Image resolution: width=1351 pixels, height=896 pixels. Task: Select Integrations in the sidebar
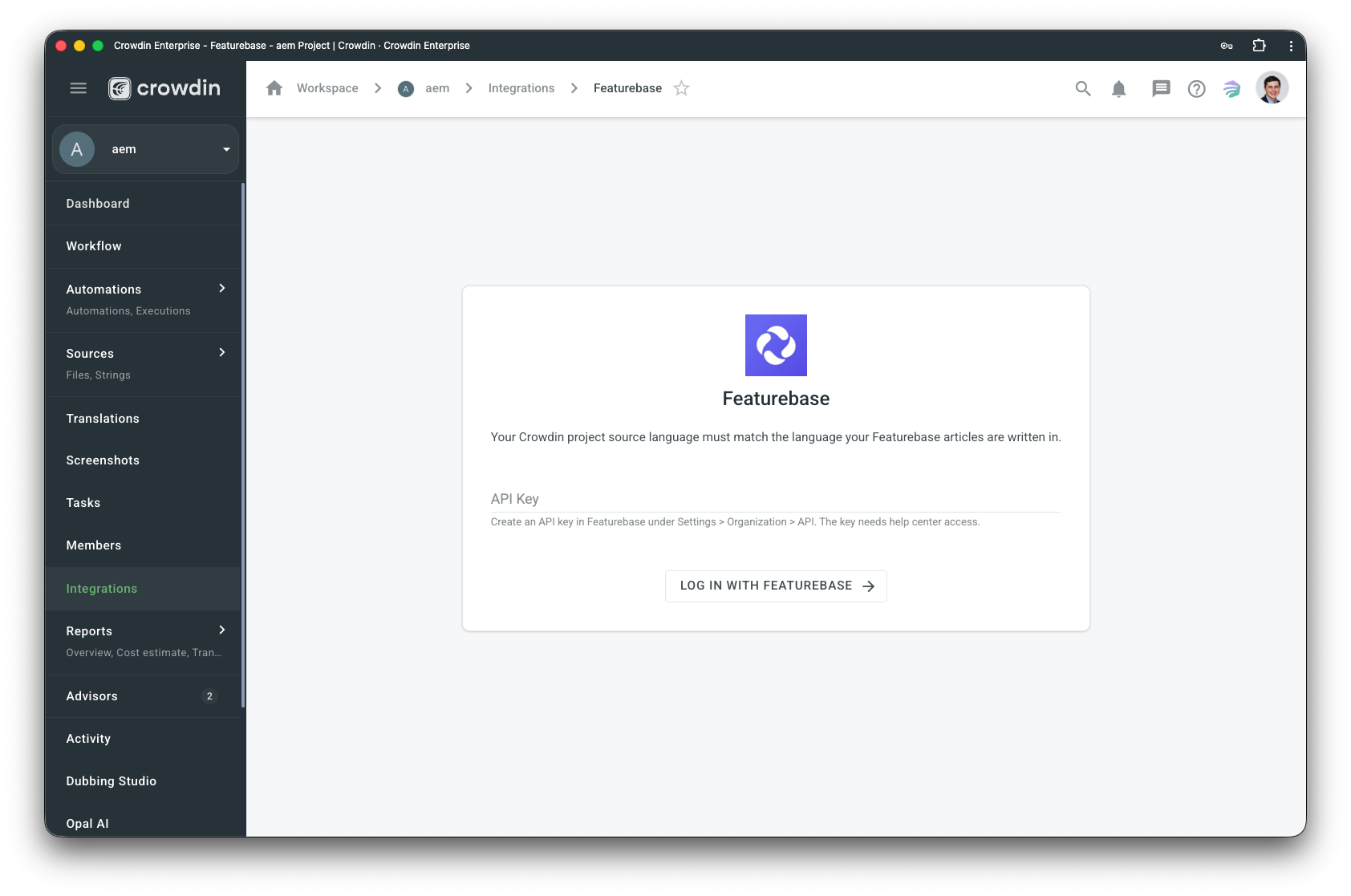click(143, 589)
